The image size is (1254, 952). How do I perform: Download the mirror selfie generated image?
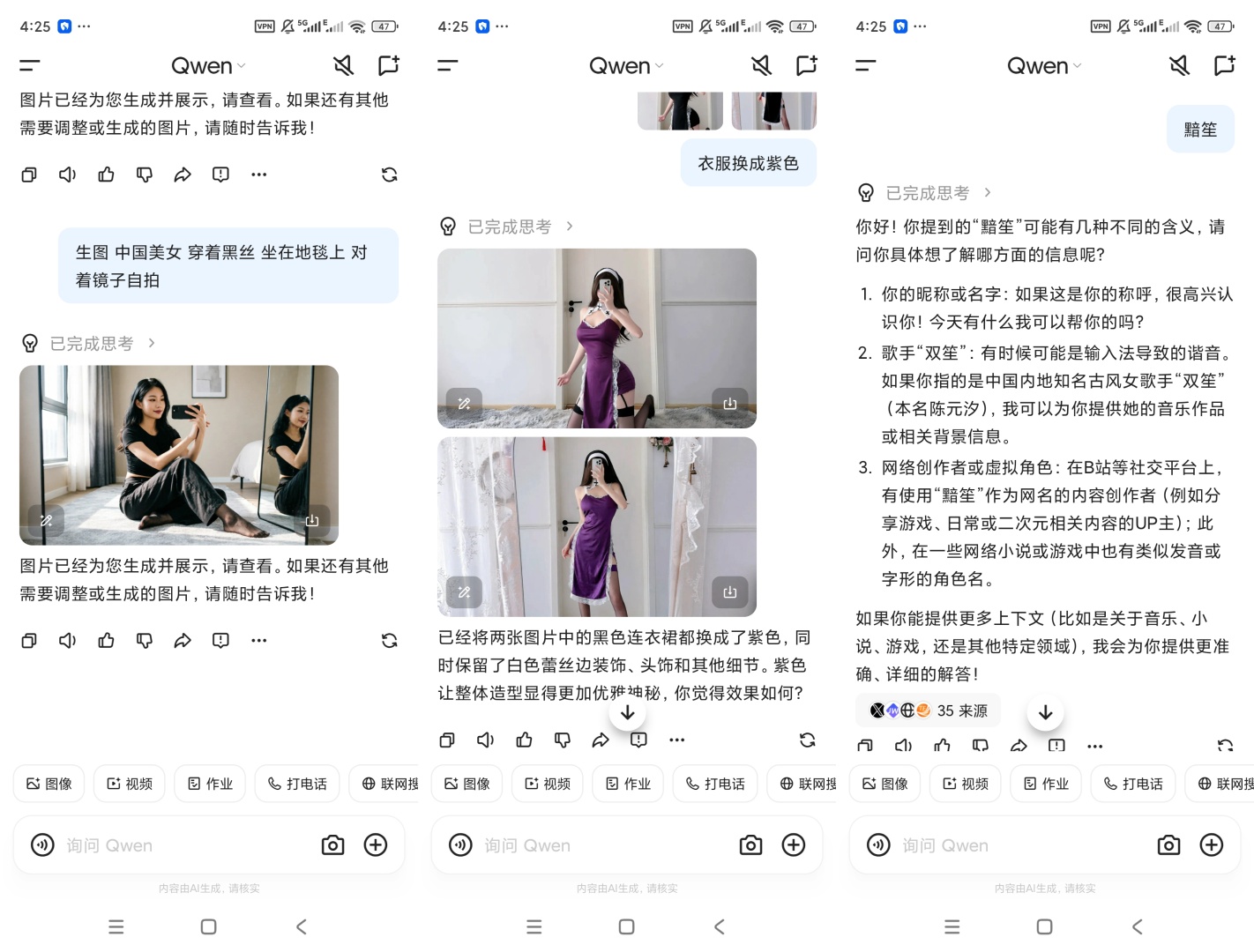[x=312, y=521]
